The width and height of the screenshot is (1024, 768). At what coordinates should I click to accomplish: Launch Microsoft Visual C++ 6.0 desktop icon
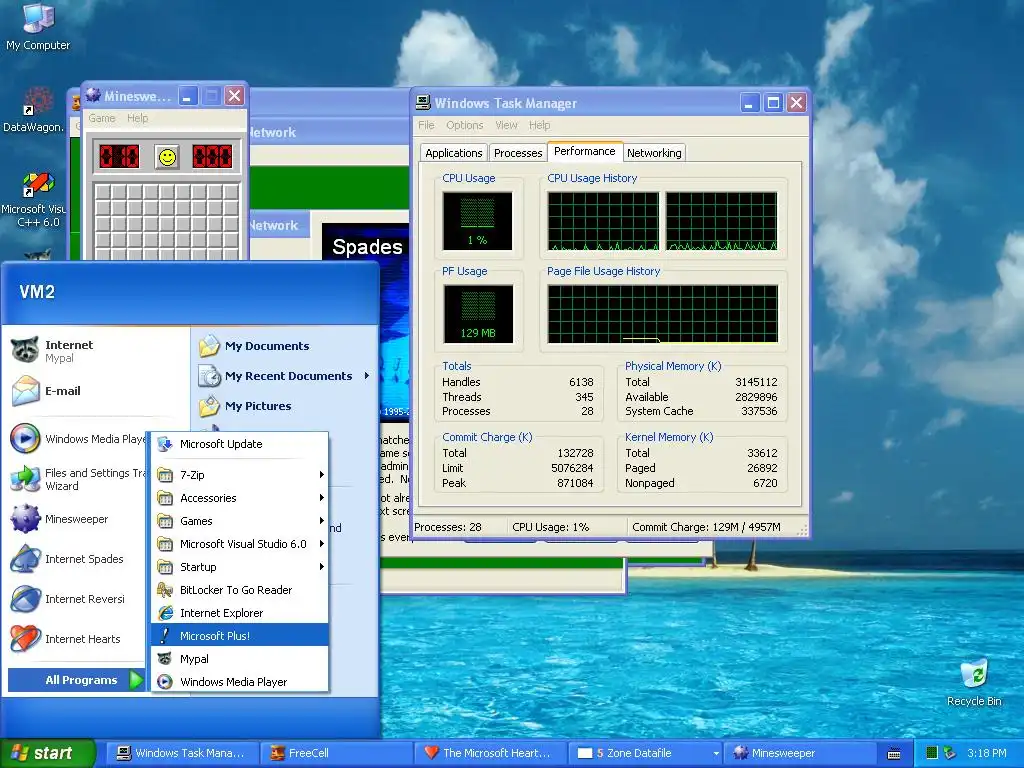[x=36, y=199]
